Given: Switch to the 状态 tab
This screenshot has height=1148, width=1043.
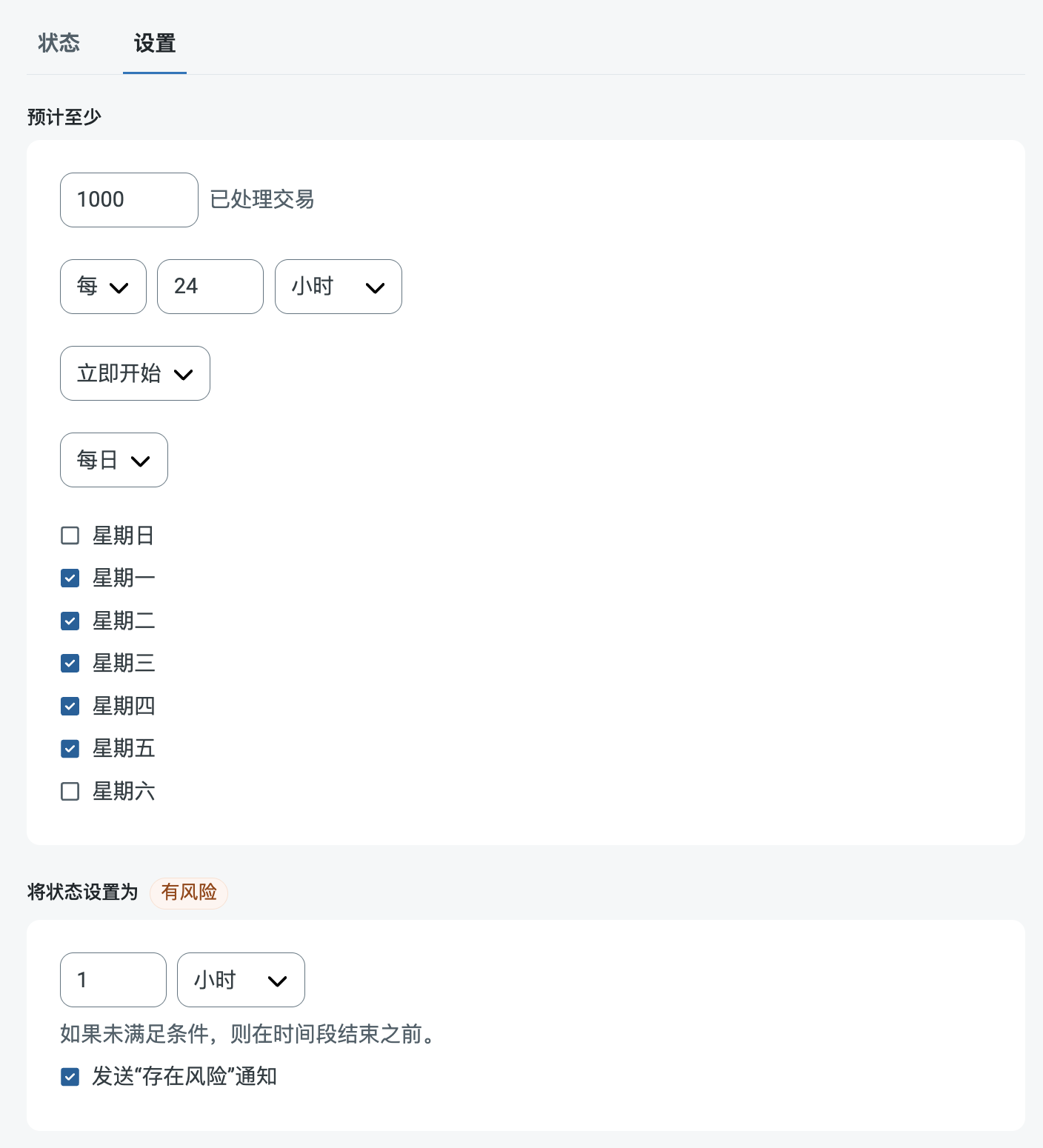Looking at the screenshot, I should [59, 43].
